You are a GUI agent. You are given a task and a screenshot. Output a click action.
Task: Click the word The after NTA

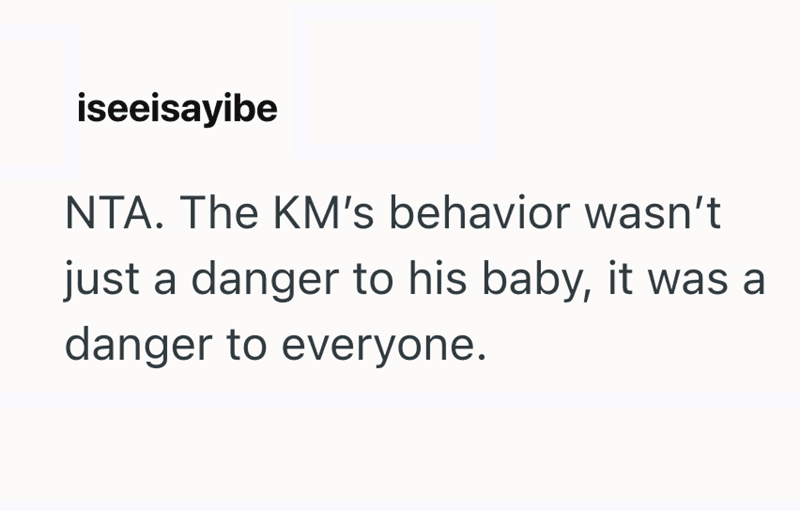pos(219,213)
